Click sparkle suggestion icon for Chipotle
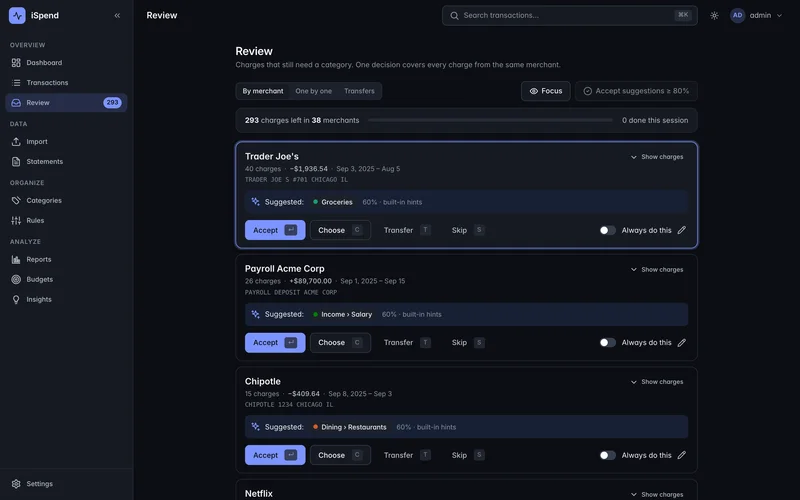This screenshot has width=800, height=500. (256, 427)
